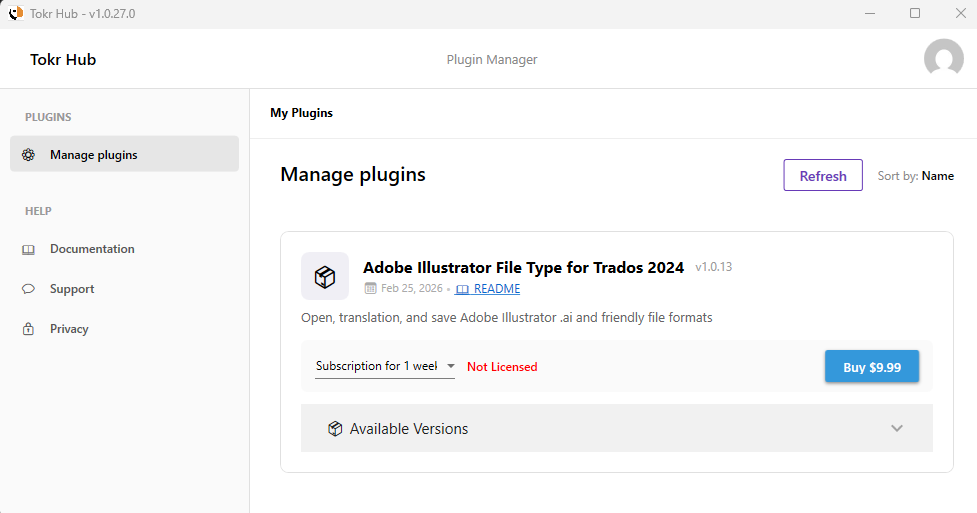Change the Sort by Name option
This screenshot has width=977, height=513.
pos(915,176)
